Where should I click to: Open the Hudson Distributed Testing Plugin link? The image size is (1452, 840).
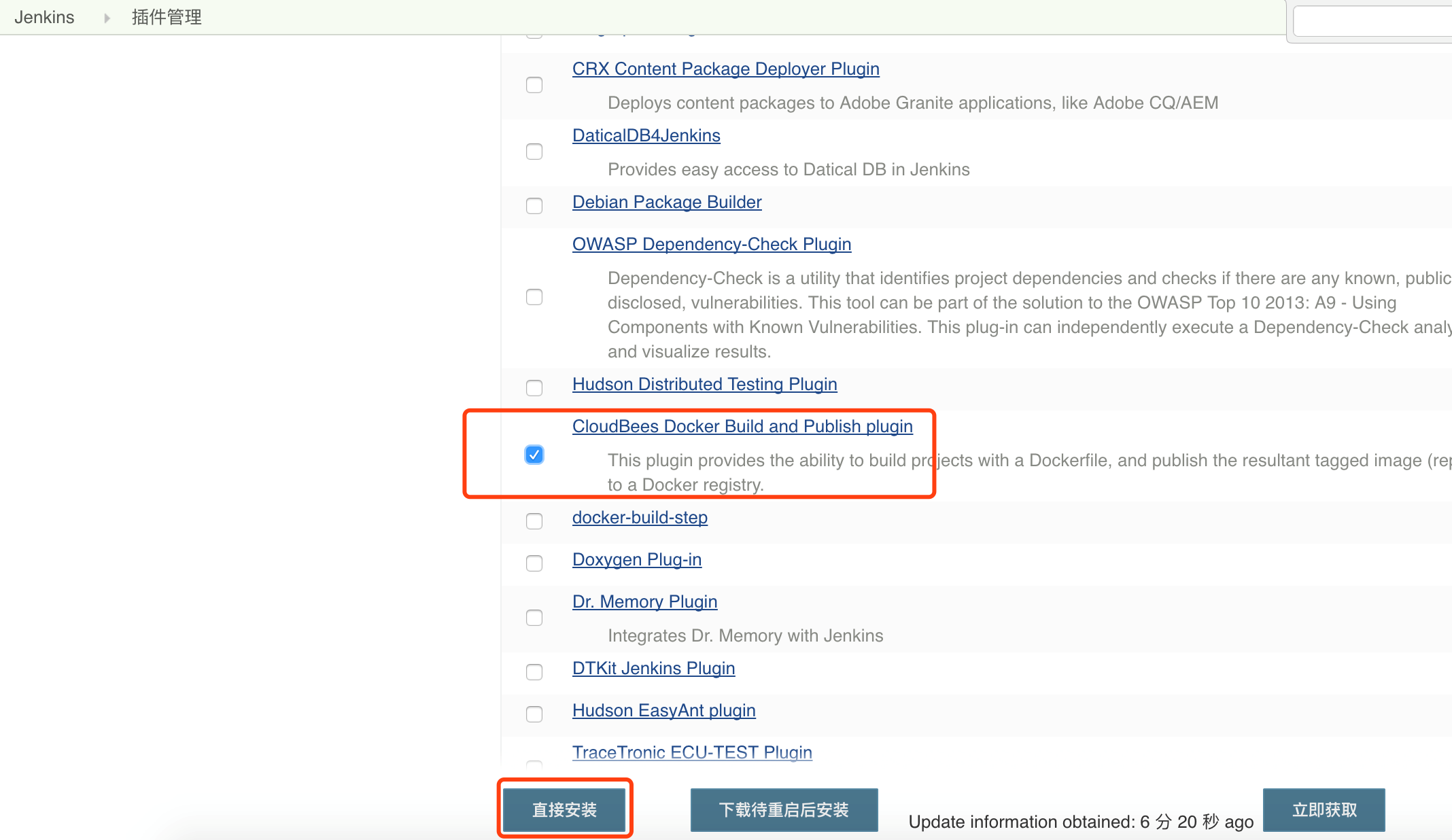tap(704, 384)
